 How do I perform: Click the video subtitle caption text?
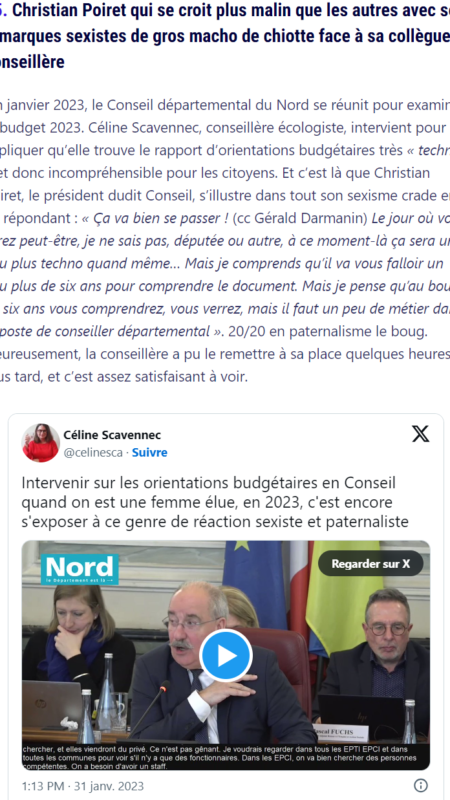tap(225, 757)
